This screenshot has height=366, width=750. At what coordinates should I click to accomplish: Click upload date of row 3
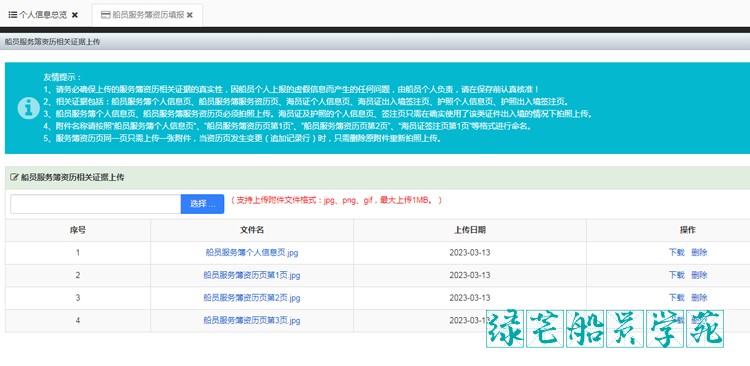coord(470,298)
